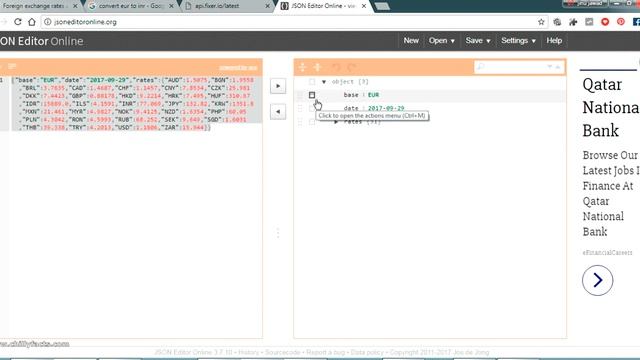The height and width of the screenshot is (360, 640).
Task: Open the Save dropdown menu
Action: 478,41
